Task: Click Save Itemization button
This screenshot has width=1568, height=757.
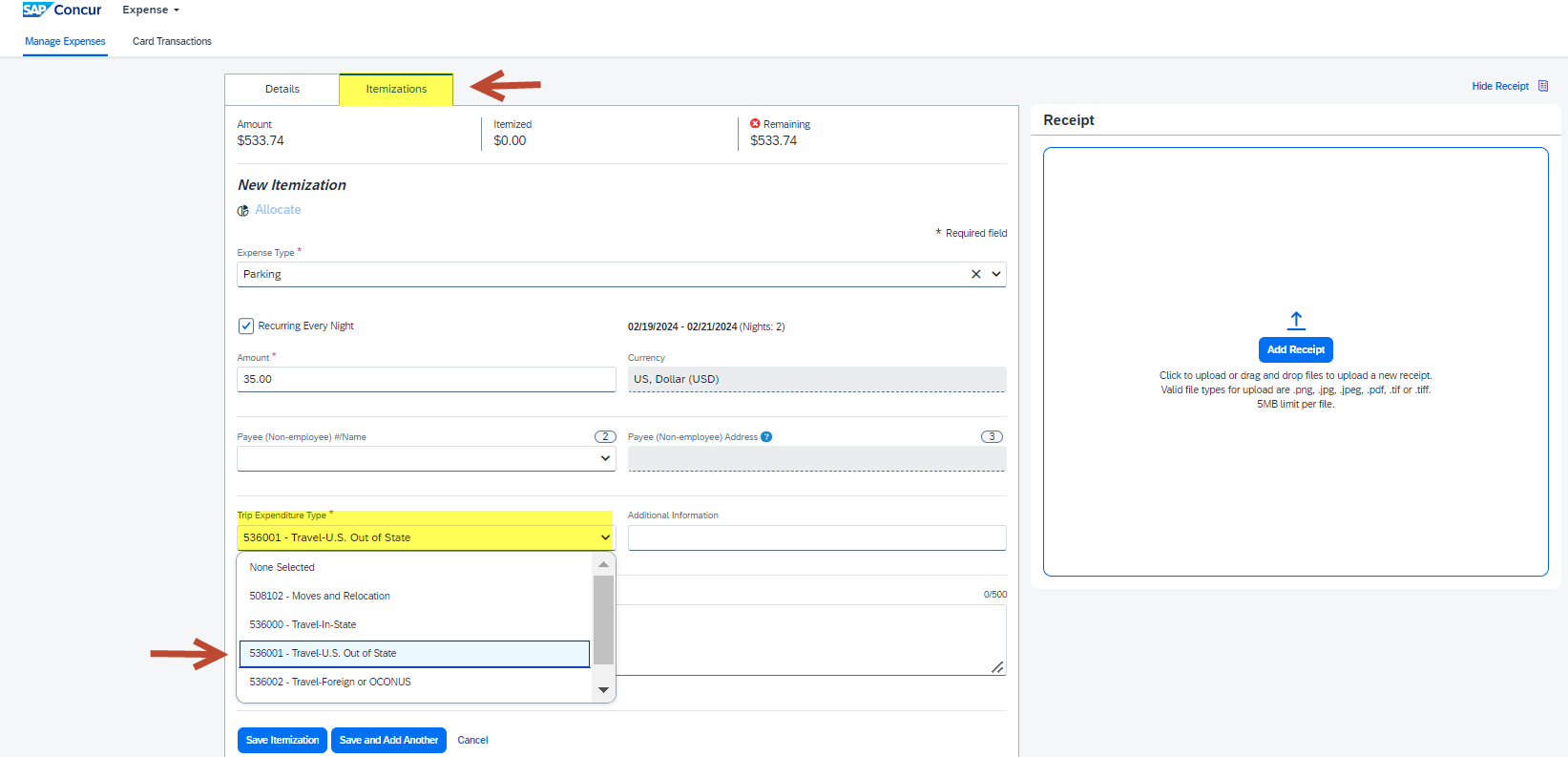Action: click(x=282, y=740)
